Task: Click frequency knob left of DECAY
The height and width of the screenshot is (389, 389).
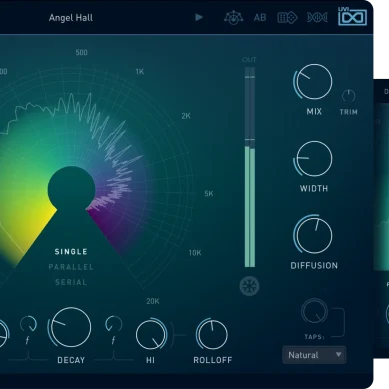Action: coord(28,324)
